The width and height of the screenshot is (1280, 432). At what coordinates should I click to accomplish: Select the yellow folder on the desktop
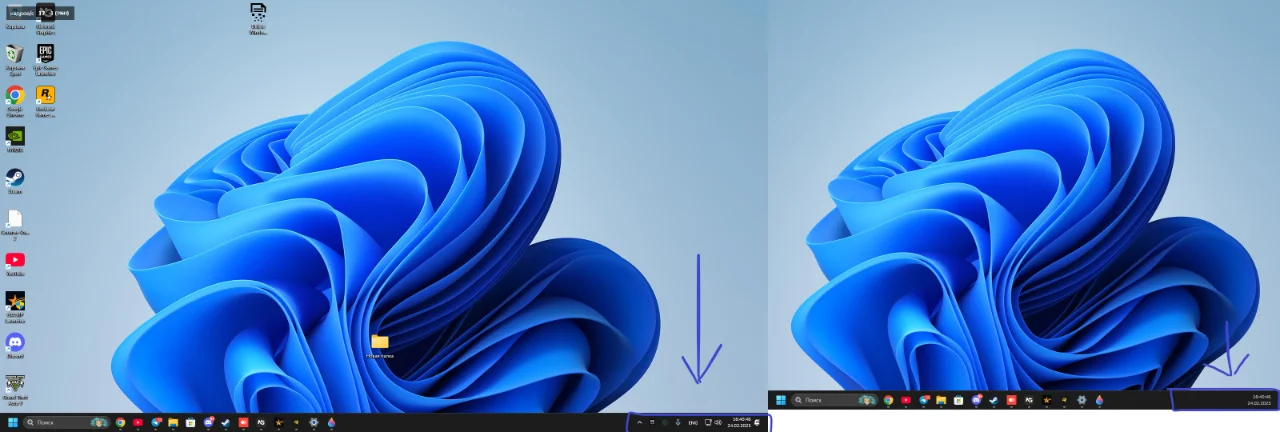[x=380, y=342]
